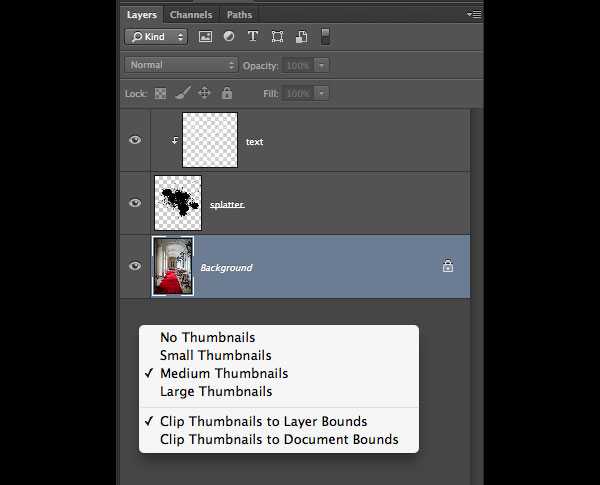Screen dimensions: 600x485
Task: Click lock image pixels brush icon
Action: point(182,93)
